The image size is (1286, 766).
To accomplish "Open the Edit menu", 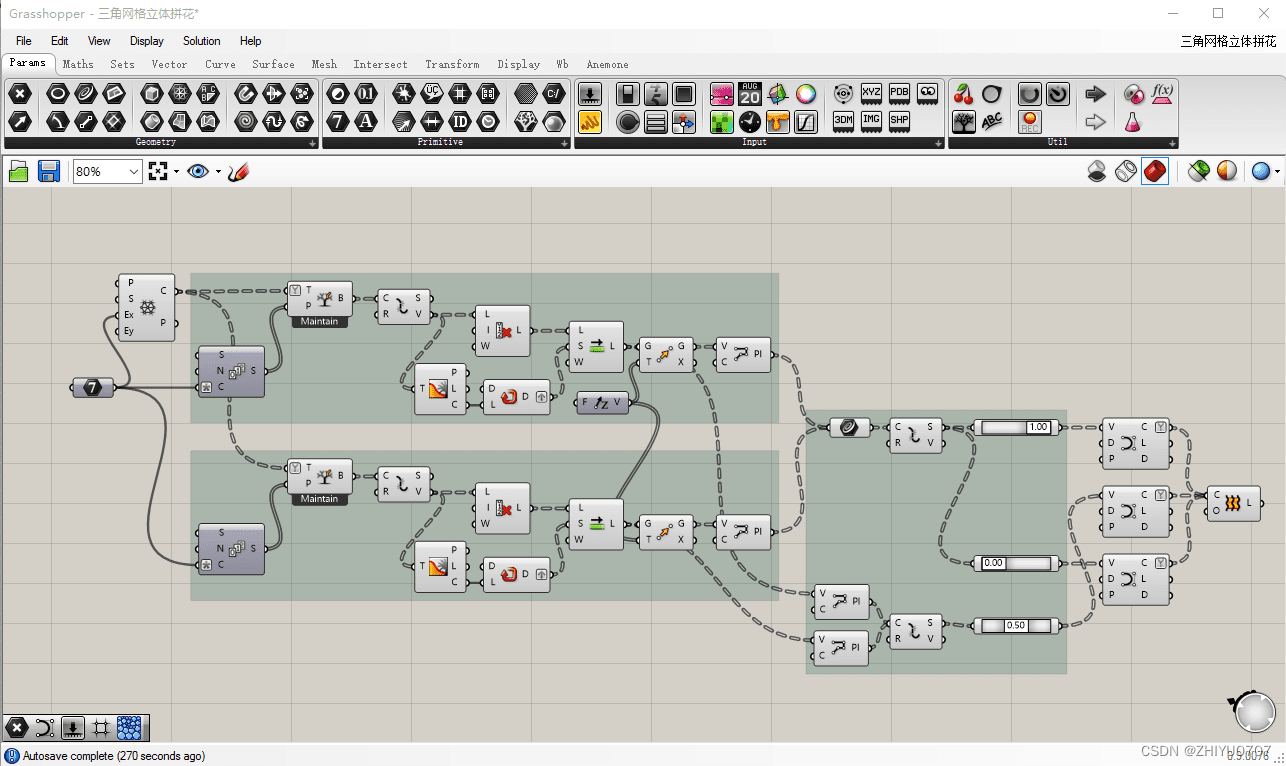I will (60, 41).
